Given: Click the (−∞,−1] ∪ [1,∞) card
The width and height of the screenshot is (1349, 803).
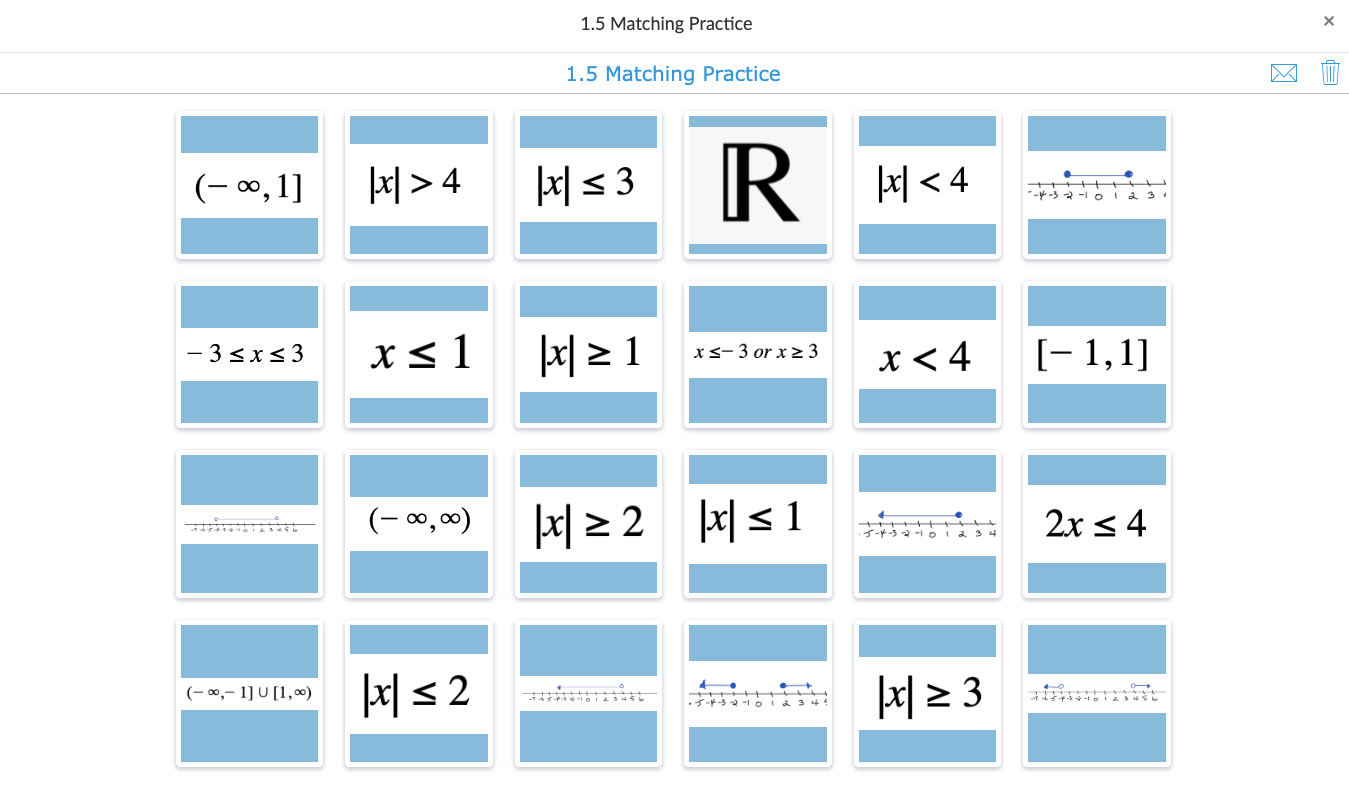Looking at the screenshot, I should (249, 693).
